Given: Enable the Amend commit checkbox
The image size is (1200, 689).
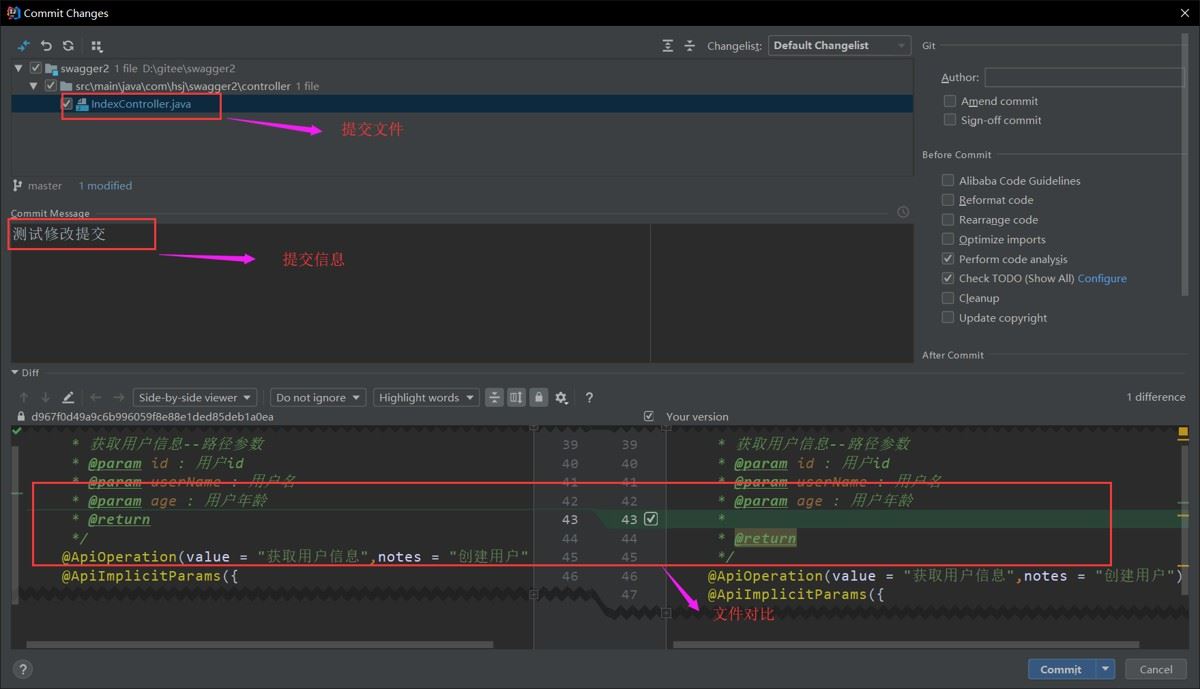Looking at the screenshot, I should [x=950, y=101].
